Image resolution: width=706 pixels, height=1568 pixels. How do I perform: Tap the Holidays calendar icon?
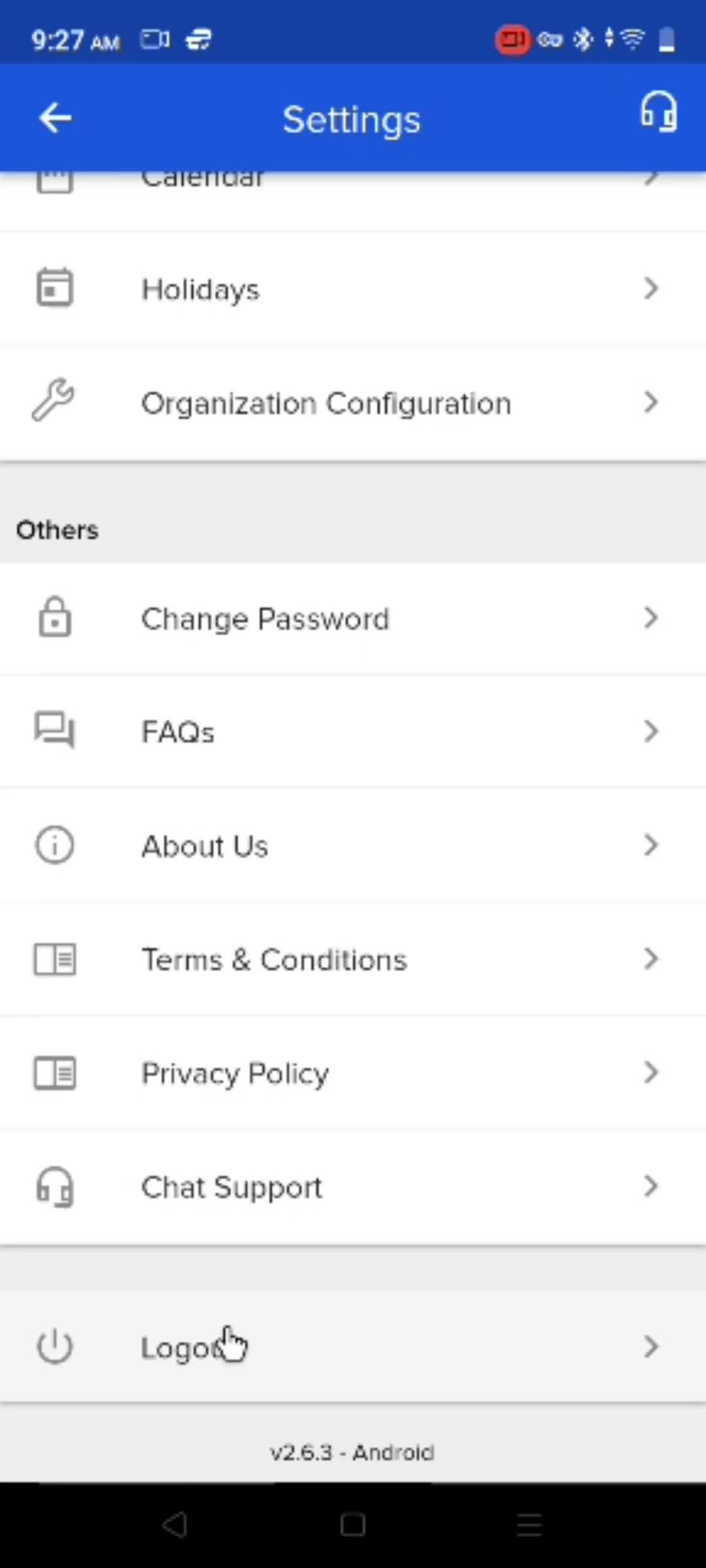(54, 287)
